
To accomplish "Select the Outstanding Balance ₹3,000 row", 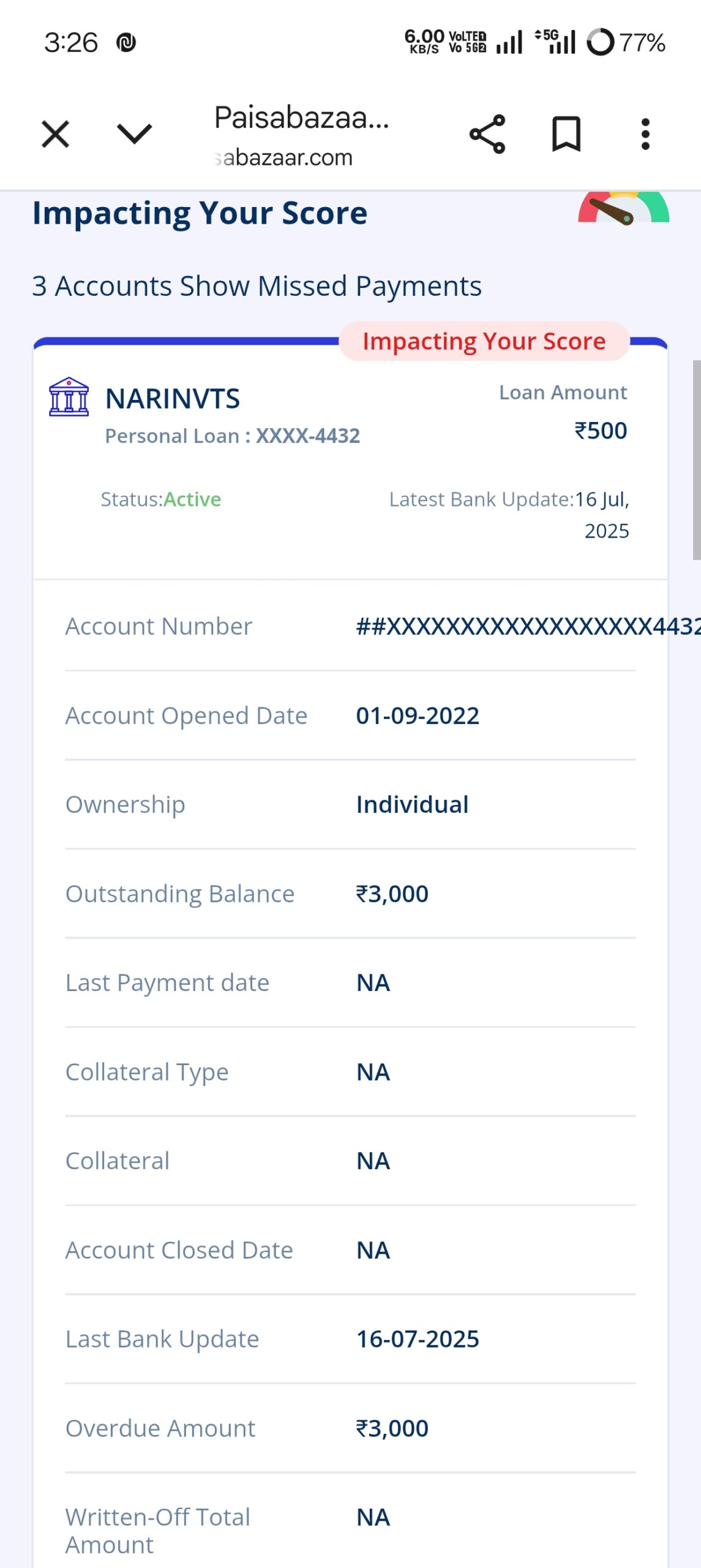I will [350, 894].
